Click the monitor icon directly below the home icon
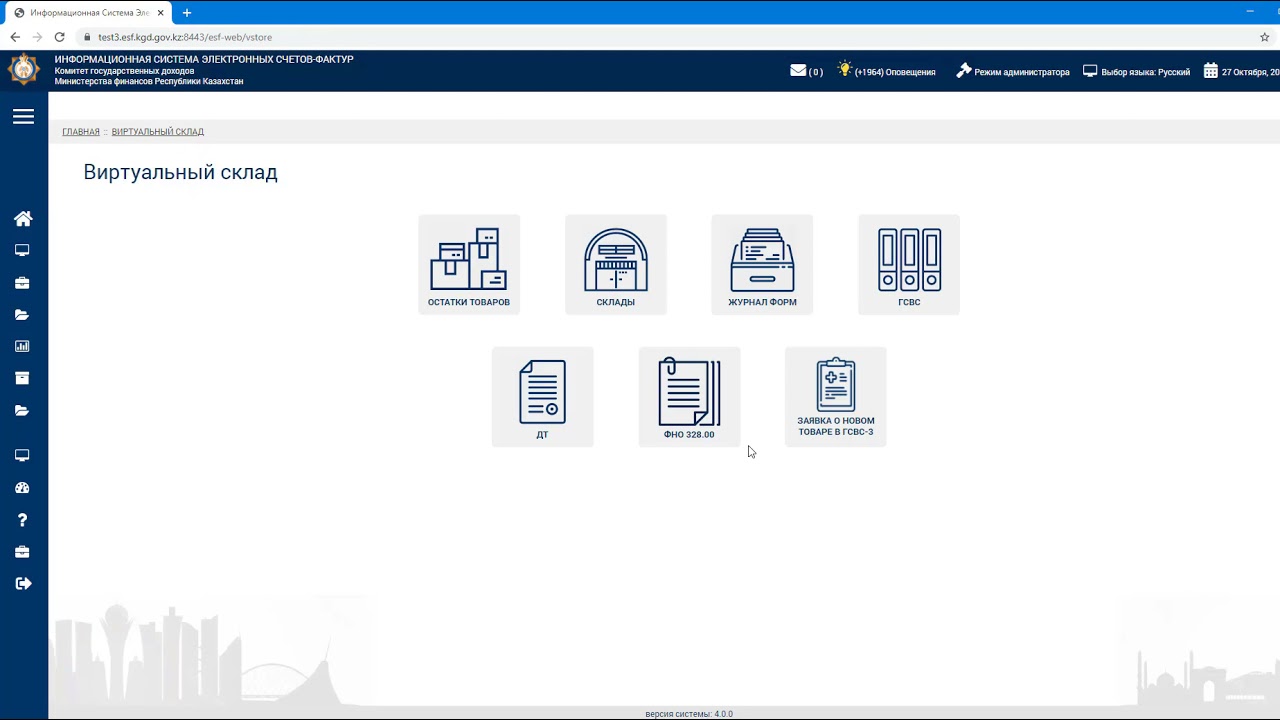The image size is (1280, 720). [x=22, y=250]
